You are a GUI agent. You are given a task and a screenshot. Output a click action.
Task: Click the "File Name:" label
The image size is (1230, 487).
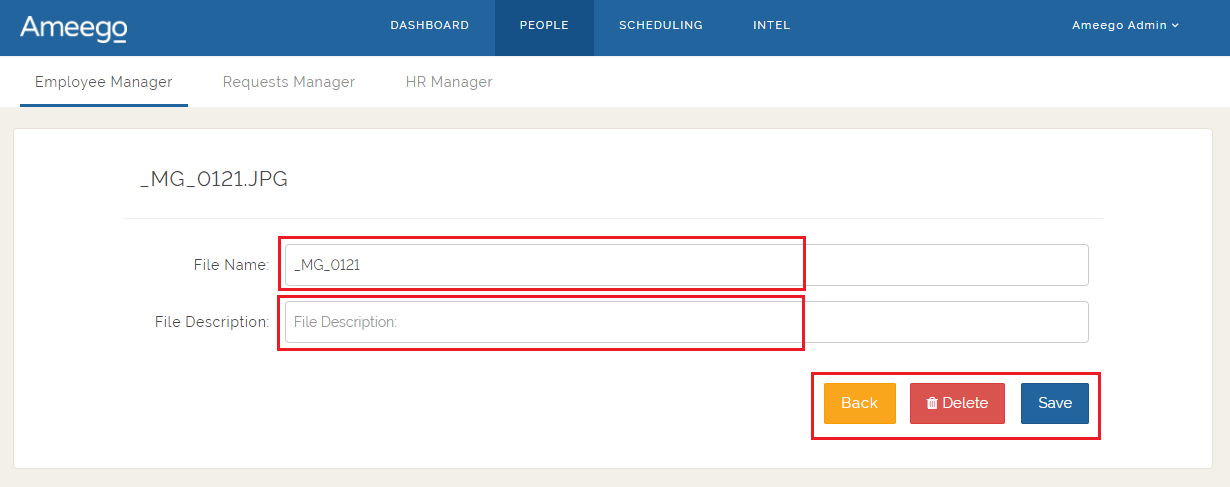tap(231, 265)
